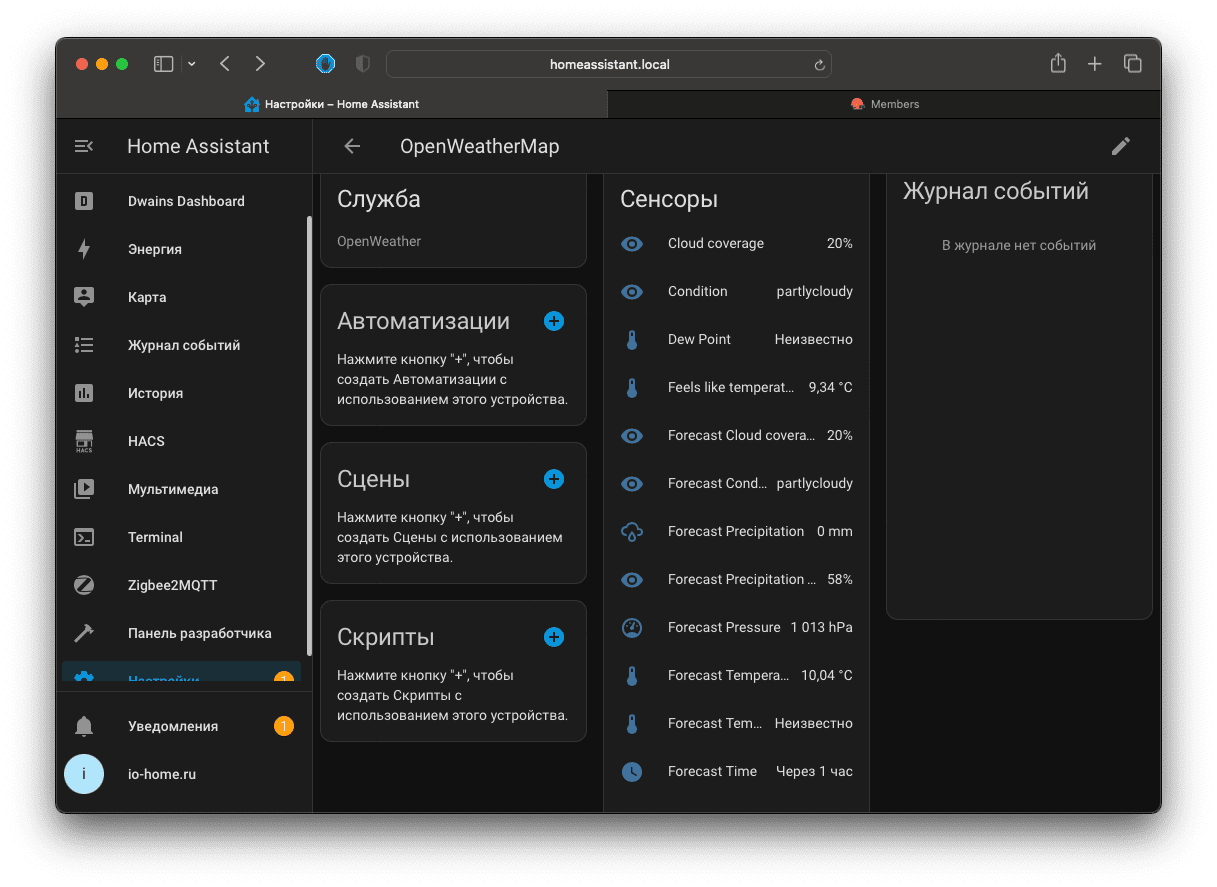This screenshot has height=887, width=1217.
Task: Click the Feels like temperature thermometer icon
Action: tap(632, 387)
